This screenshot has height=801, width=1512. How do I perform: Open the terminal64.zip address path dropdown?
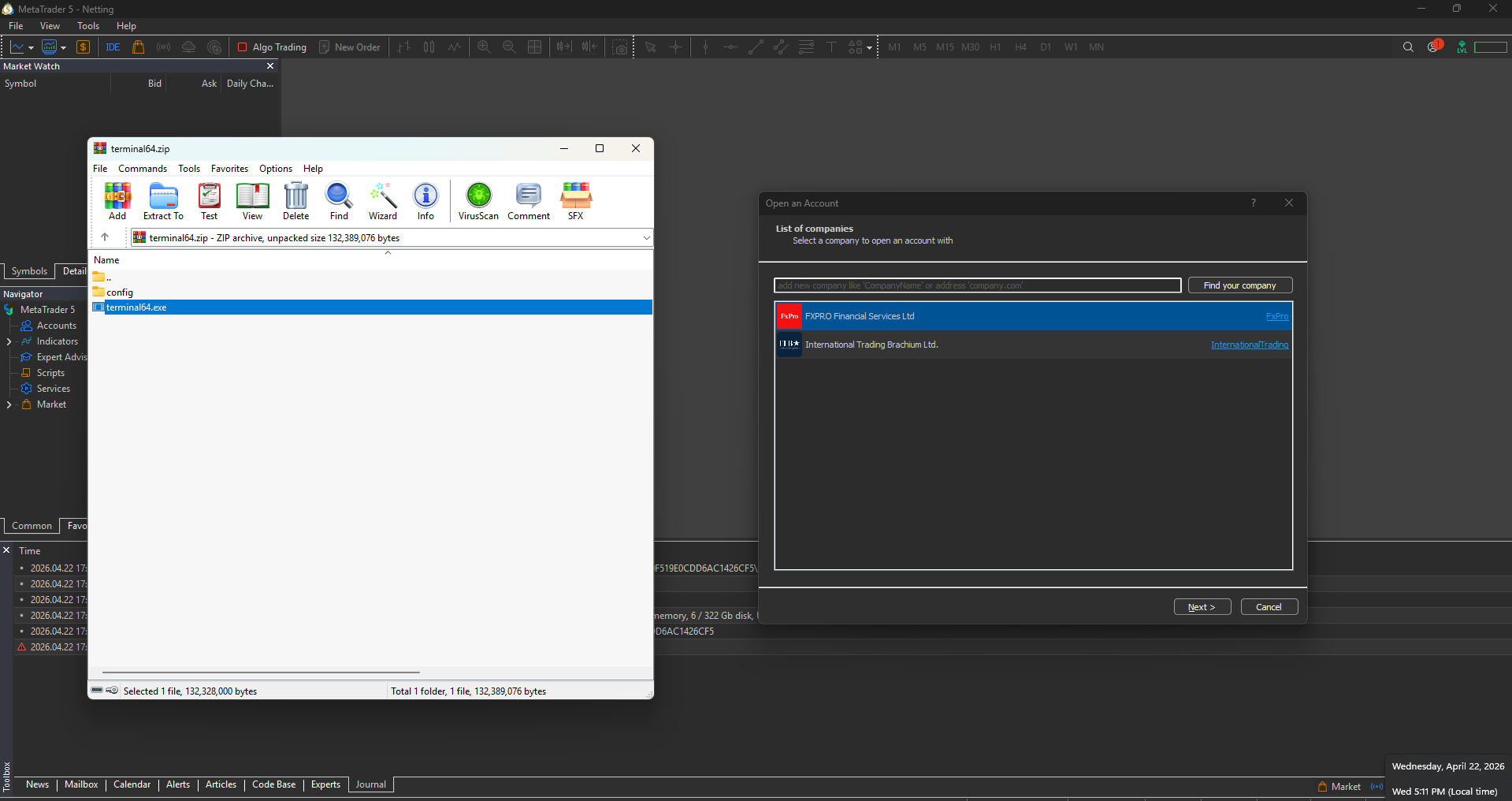[x=646, y=237]
